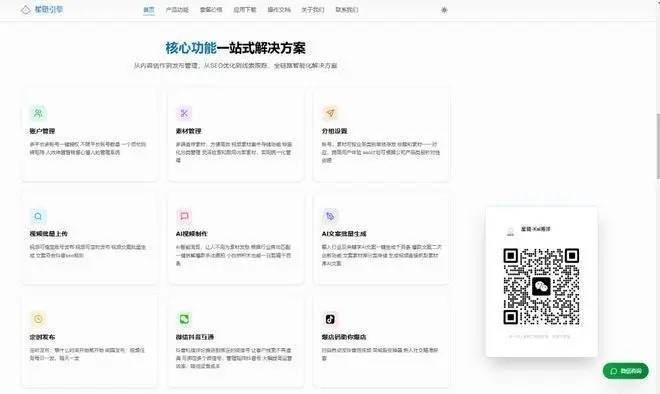The width and height of the screenshot is (660, 394).
Task: Click the green WeChat icon for 微信抖音互通
Action: pos(184,319)
